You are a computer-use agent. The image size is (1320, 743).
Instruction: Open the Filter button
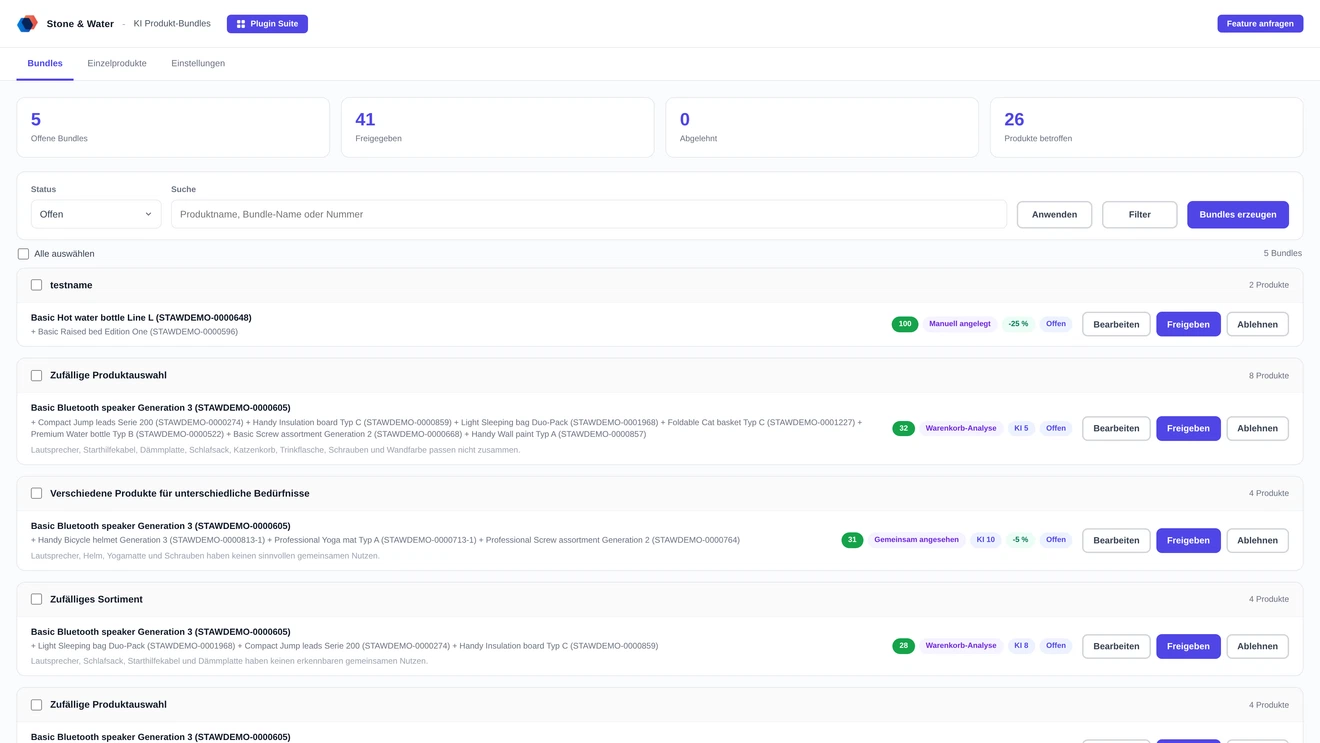pos(1139,214)
